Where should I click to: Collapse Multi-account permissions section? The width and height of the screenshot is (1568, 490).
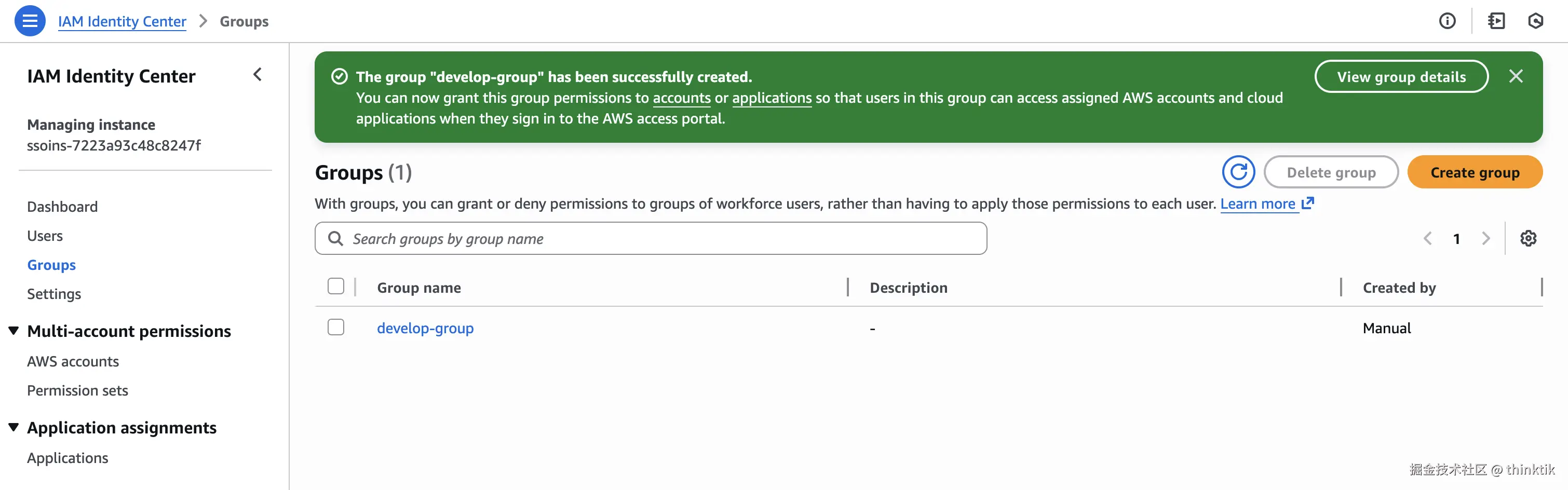(x=13, y=331)
